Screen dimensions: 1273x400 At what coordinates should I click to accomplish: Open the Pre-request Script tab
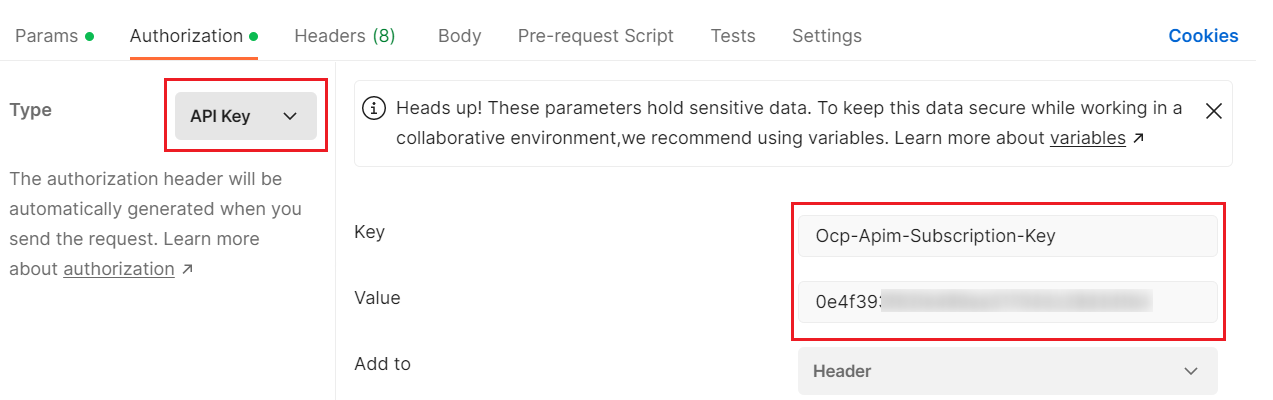click(595, 36)
